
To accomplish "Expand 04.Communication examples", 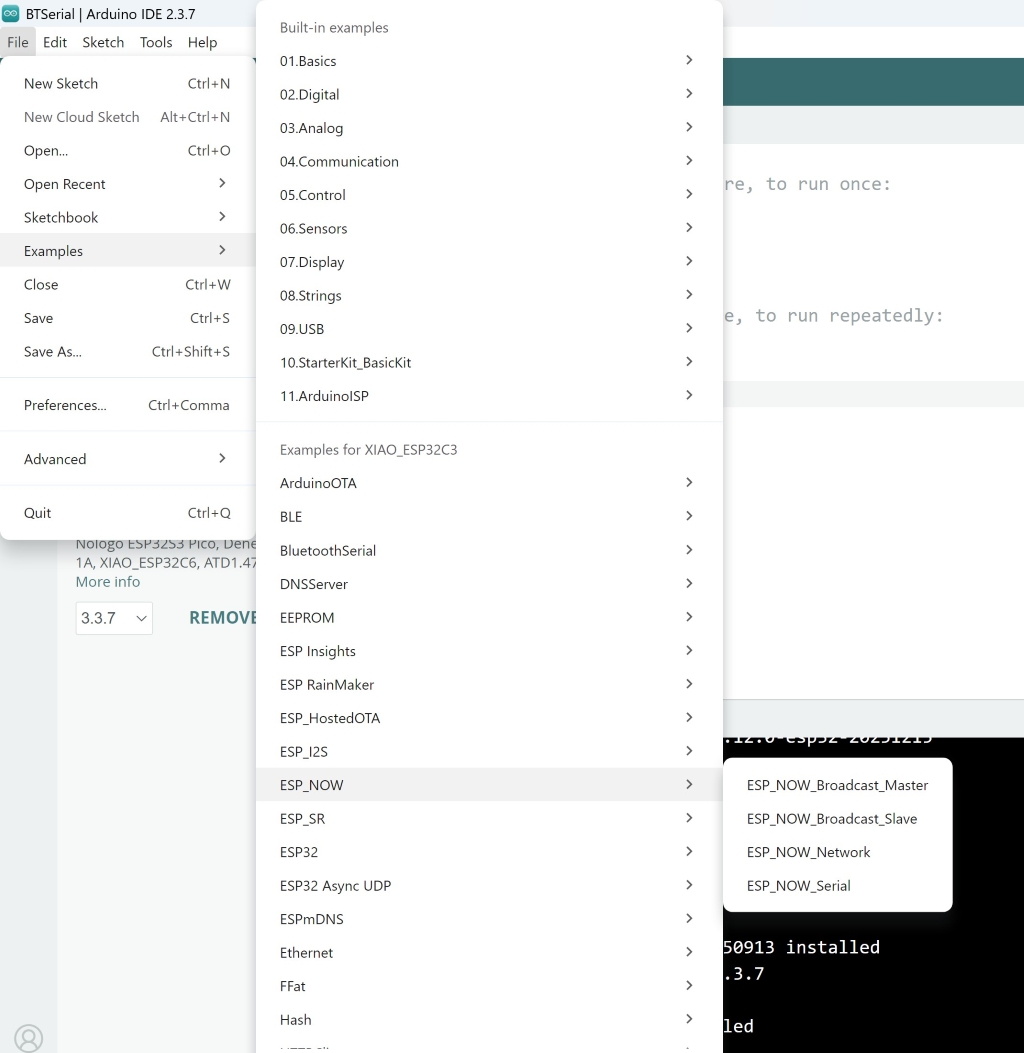I will tap(489, 162).
